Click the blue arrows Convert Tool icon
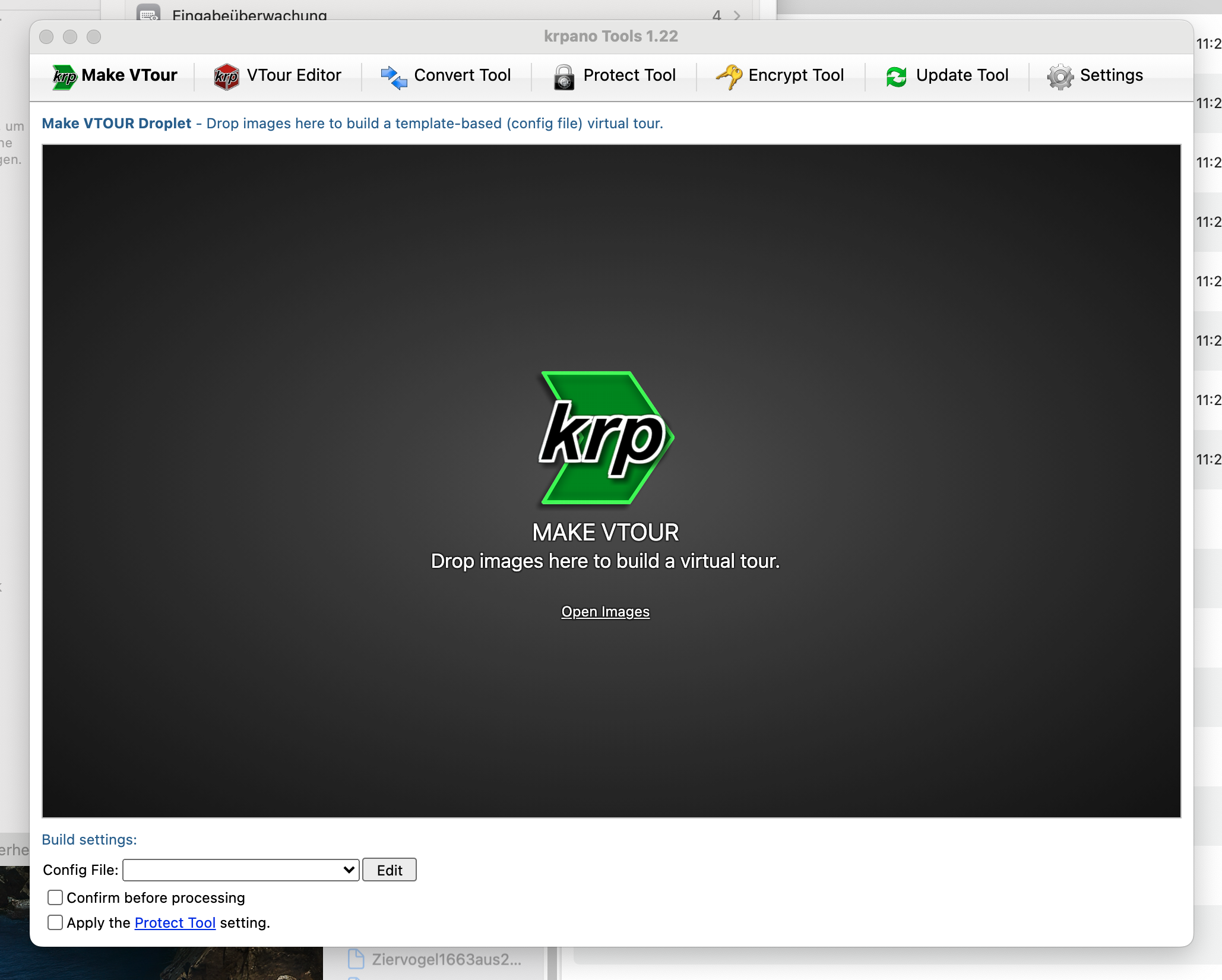The image size is (1222, 980). 393,77
